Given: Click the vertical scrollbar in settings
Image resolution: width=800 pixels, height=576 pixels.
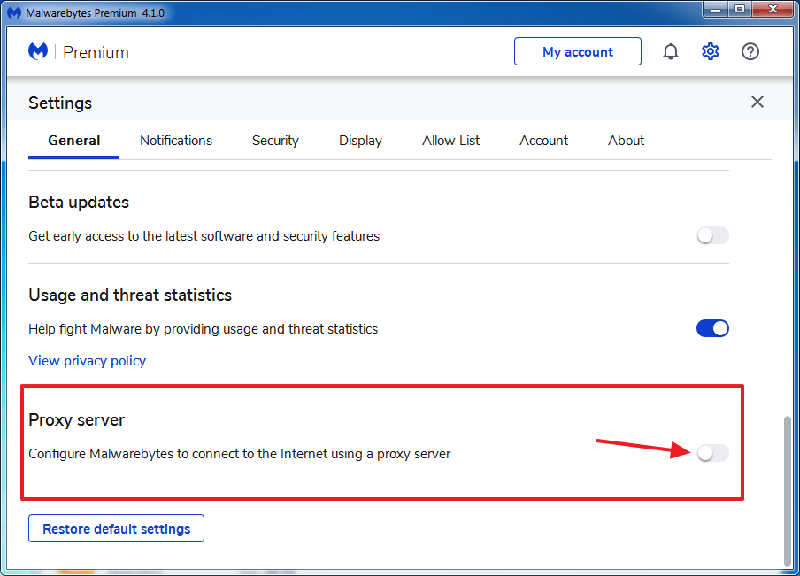Looking at the screenshot, I should click(x=787, y=480).
